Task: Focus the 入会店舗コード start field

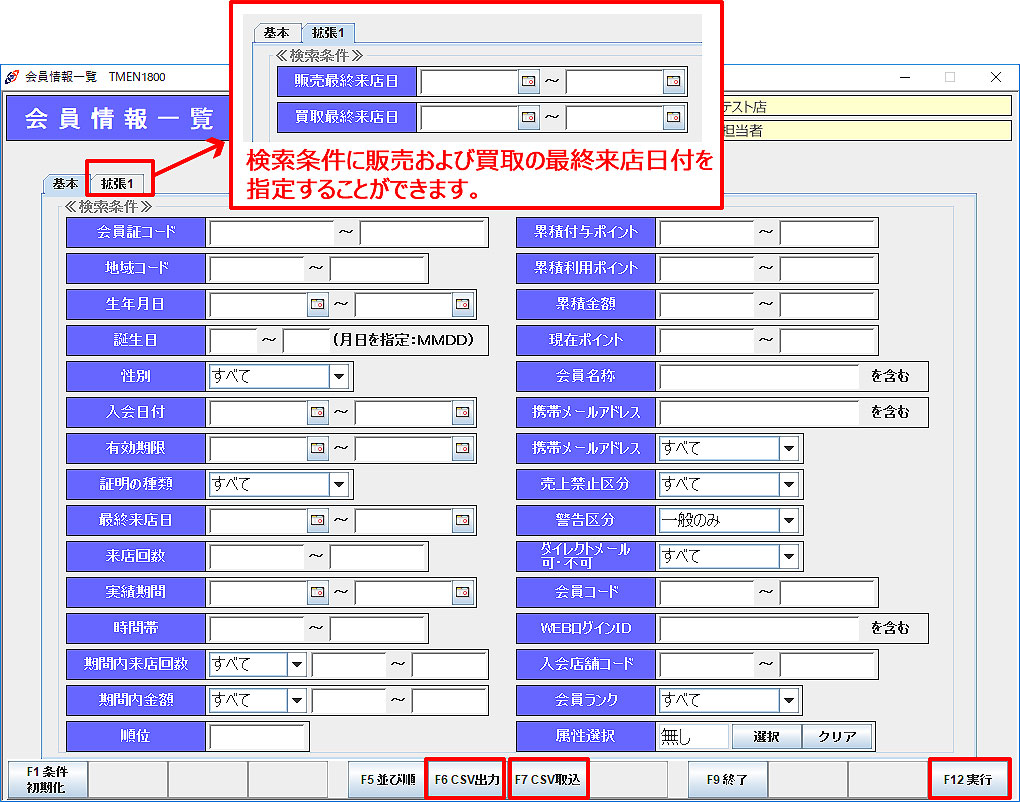Action: click(x=706, y=664)
